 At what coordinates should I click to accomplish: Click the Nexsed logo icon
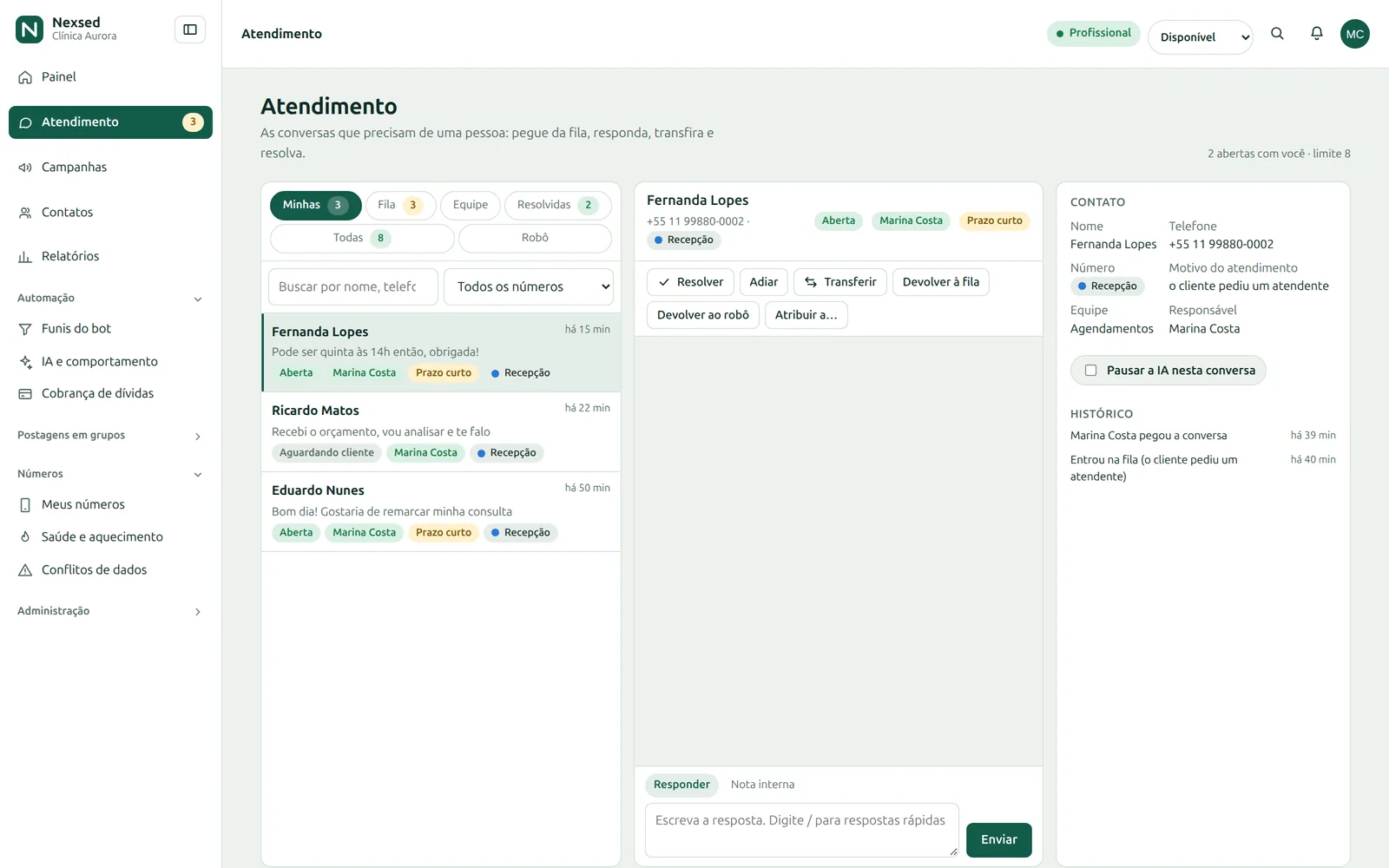tap(30, 30)
